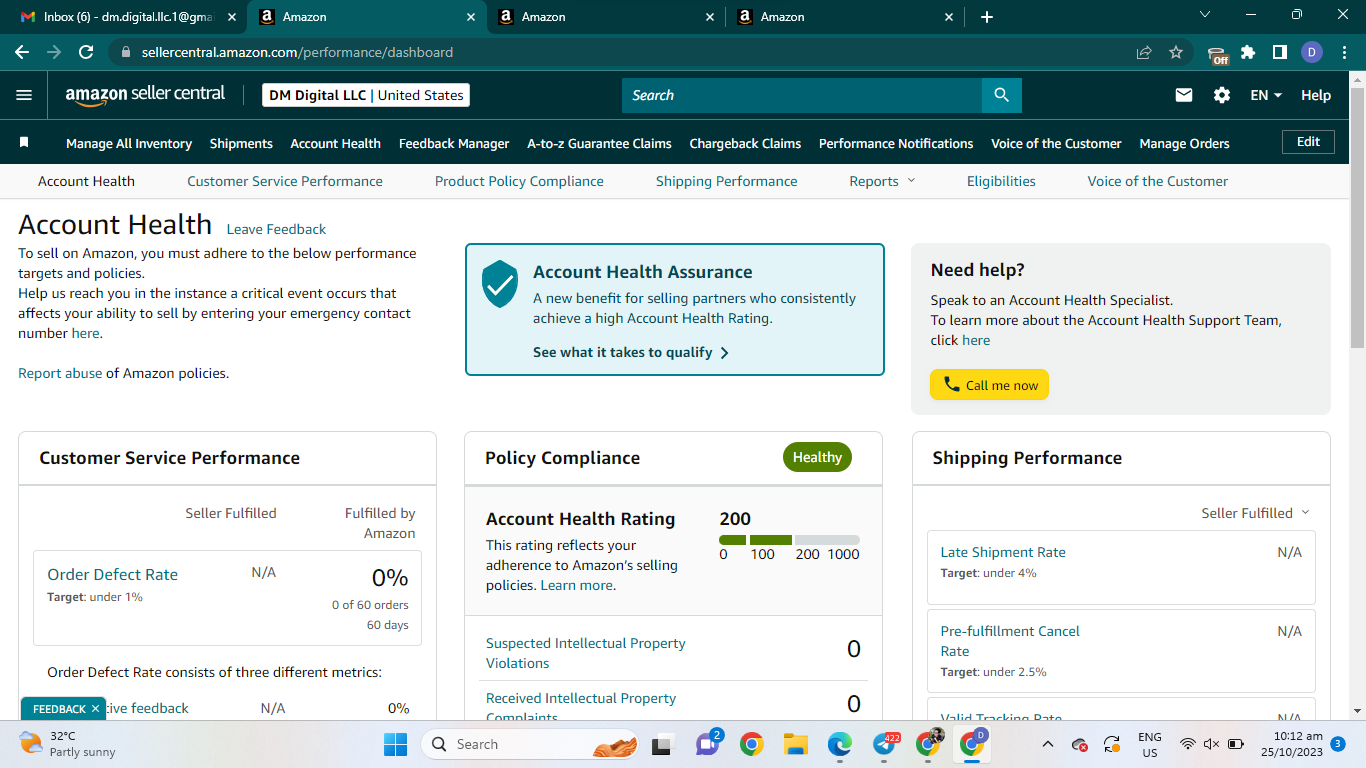
Task: Open the Order Defect Rate link
Action: pos(112,574)
